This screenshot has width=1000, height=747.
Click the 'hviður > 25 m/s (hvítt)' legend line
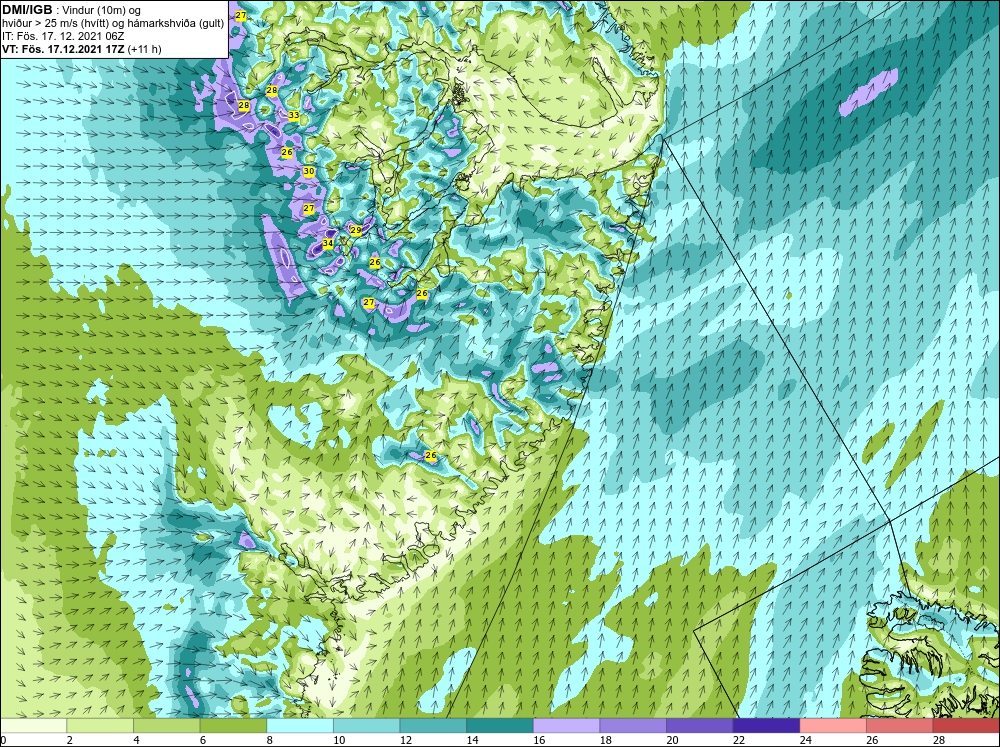(55, 23)
